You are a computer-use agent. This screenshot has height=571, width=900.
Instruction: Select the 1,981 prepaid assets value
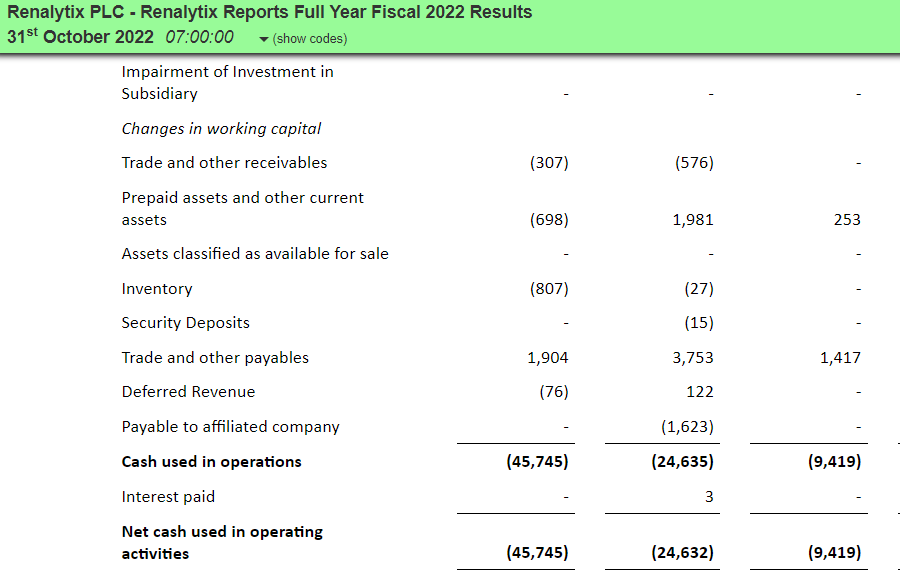point(693,220)
